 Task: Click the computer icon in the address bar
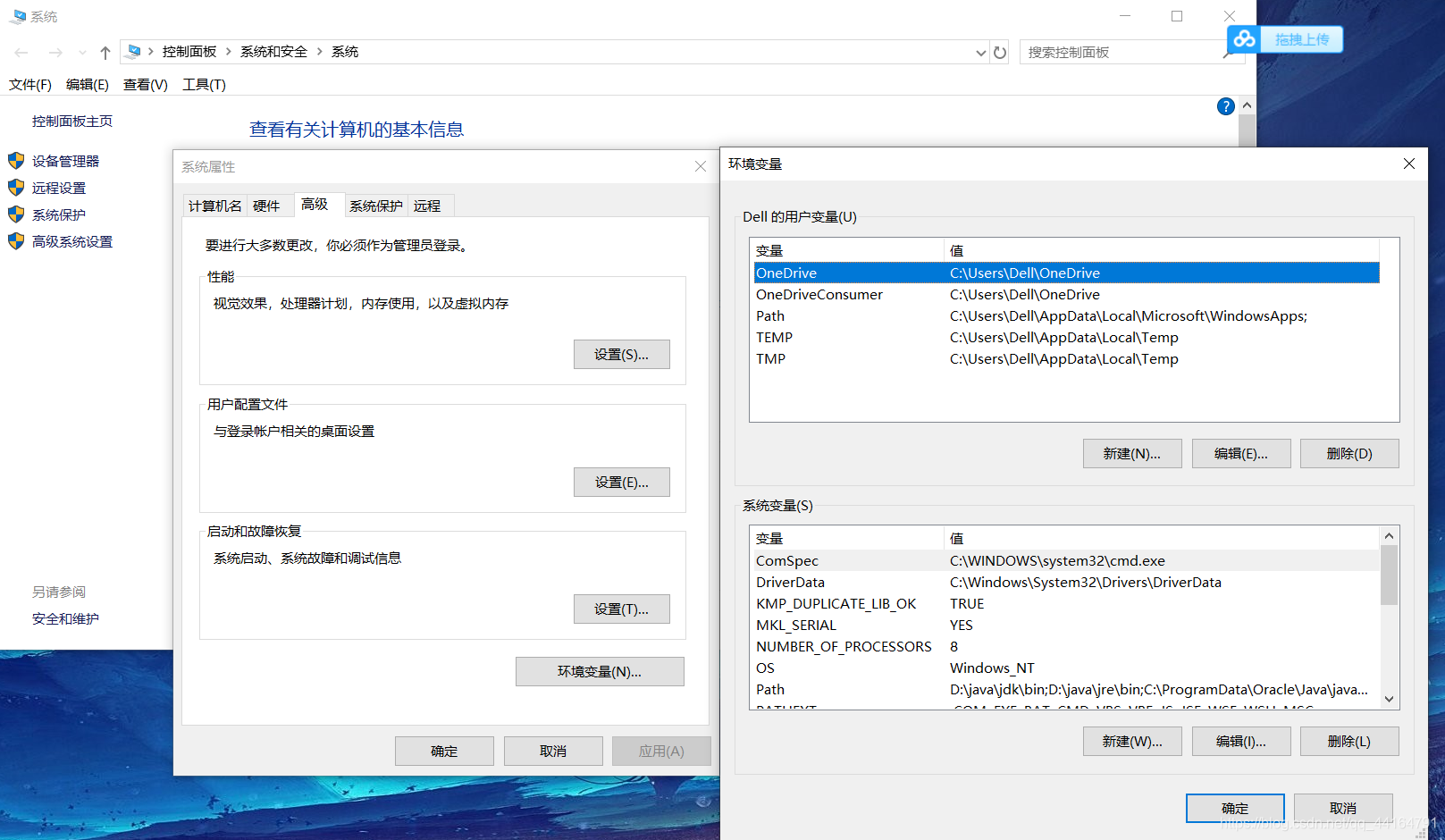point(132,51)
